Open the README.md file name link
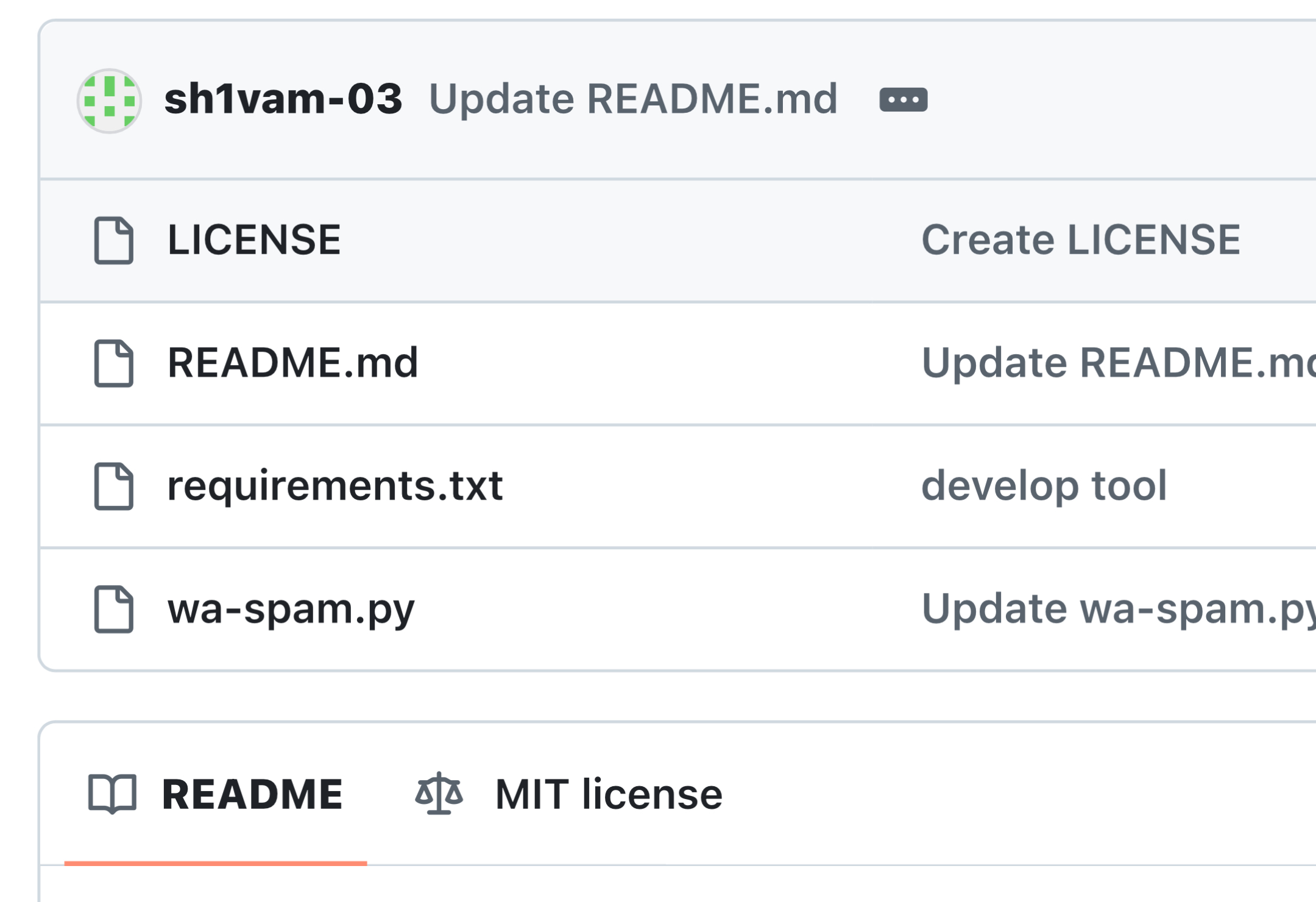The height and width of the screenshot is (902, 1316). (x=292, y=363)
